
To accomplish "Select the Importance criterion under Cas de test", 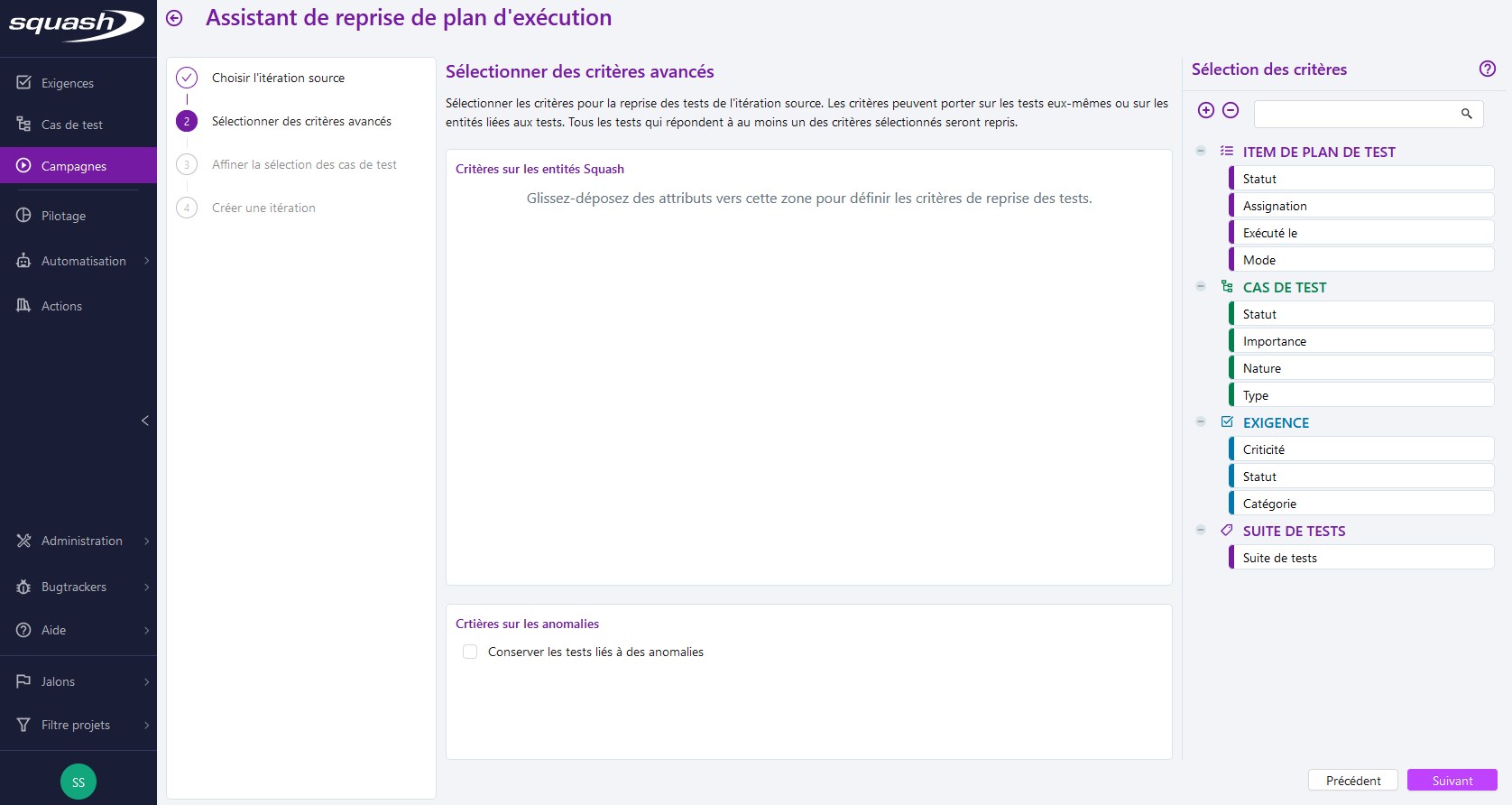I will pos(1360,341).
